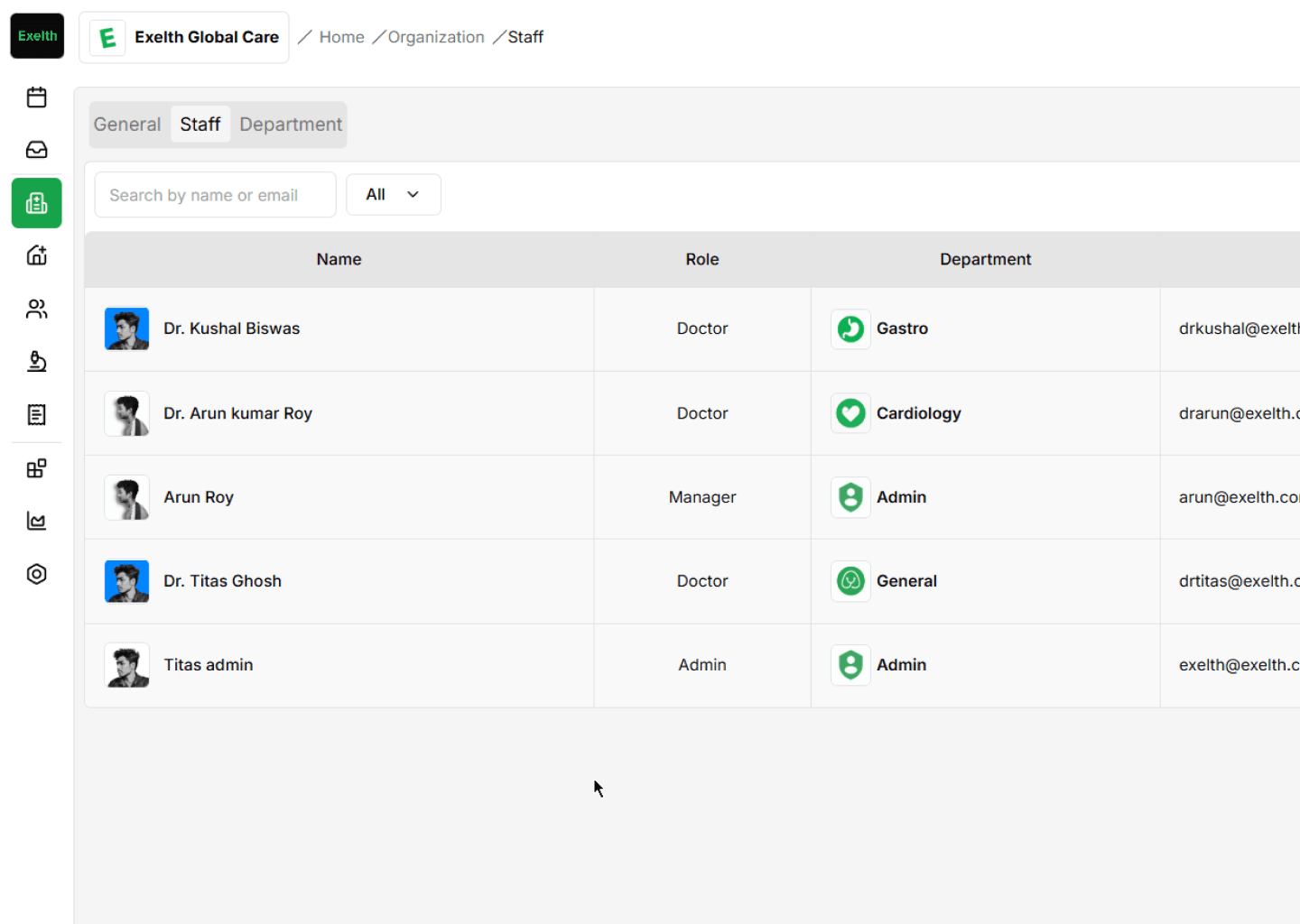
Task: Open the blocks widget icon in sidebar
Action: click(37, 468)
